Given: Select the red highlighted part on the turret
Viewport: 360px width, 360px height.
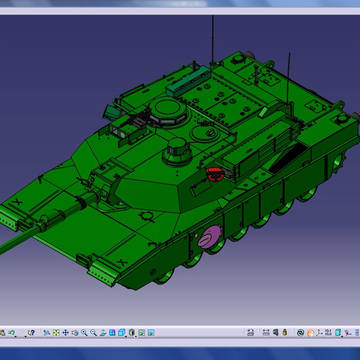Looking at the screenshot, I should [215, 174].
